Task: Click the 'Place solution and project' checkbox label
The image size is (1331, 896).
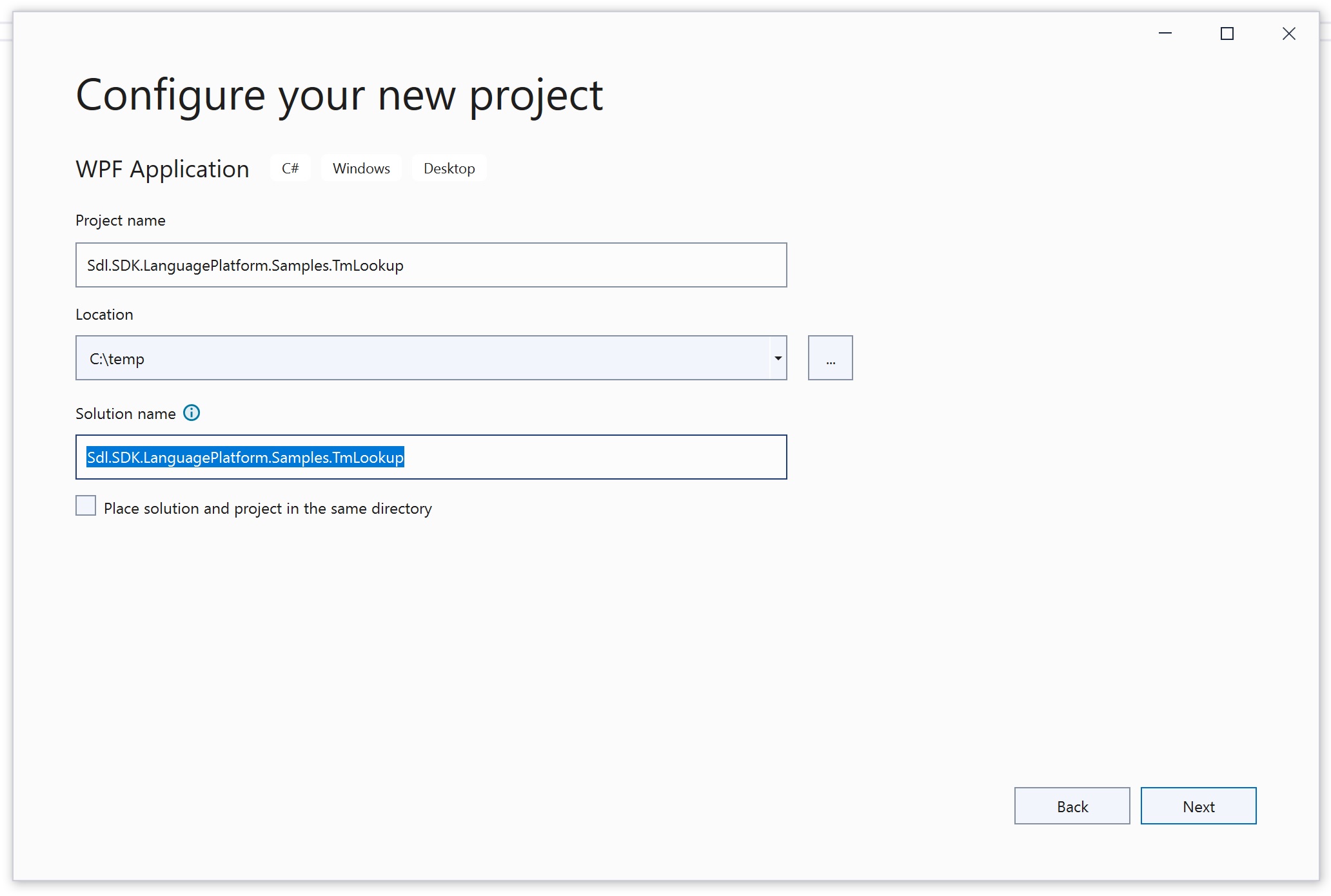Action: (x=268, y=509)
